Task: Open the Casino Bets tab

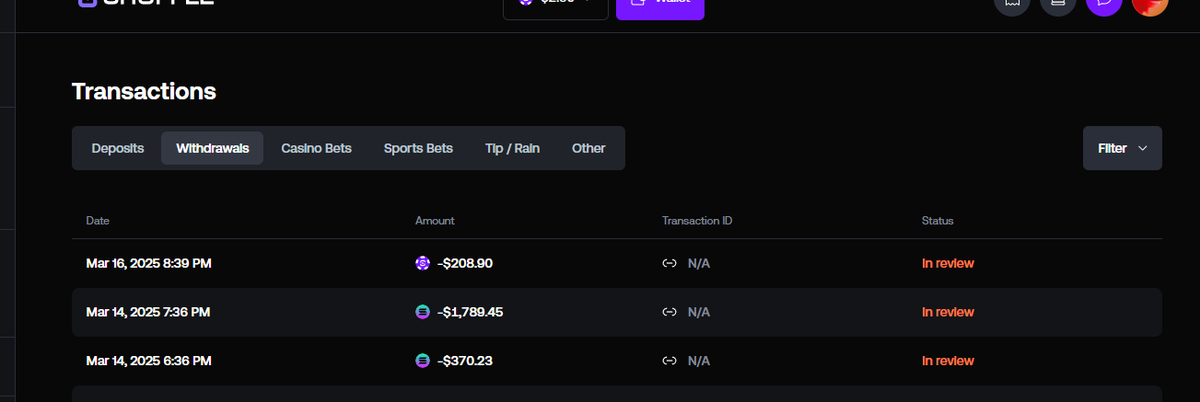Action: tap(316, 148)
